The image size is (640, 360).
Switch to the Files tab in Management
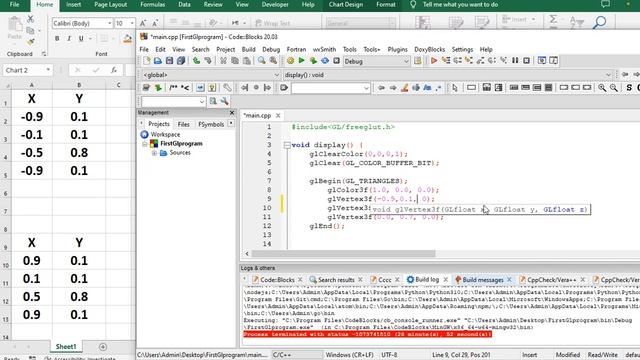tap(183, 124)
